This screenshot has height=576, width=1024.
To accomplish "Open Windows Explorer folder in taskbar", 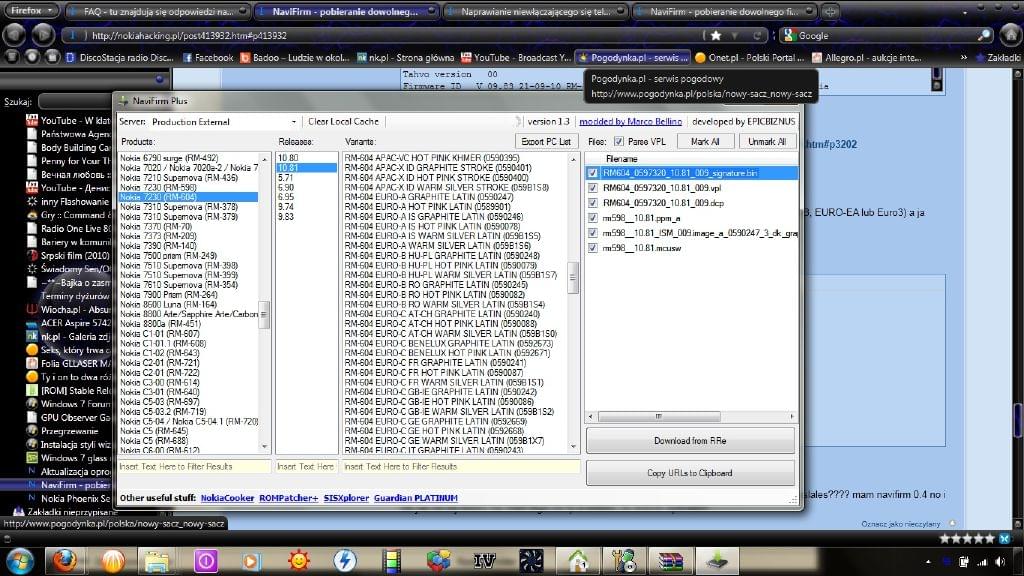I will point(157,561).
